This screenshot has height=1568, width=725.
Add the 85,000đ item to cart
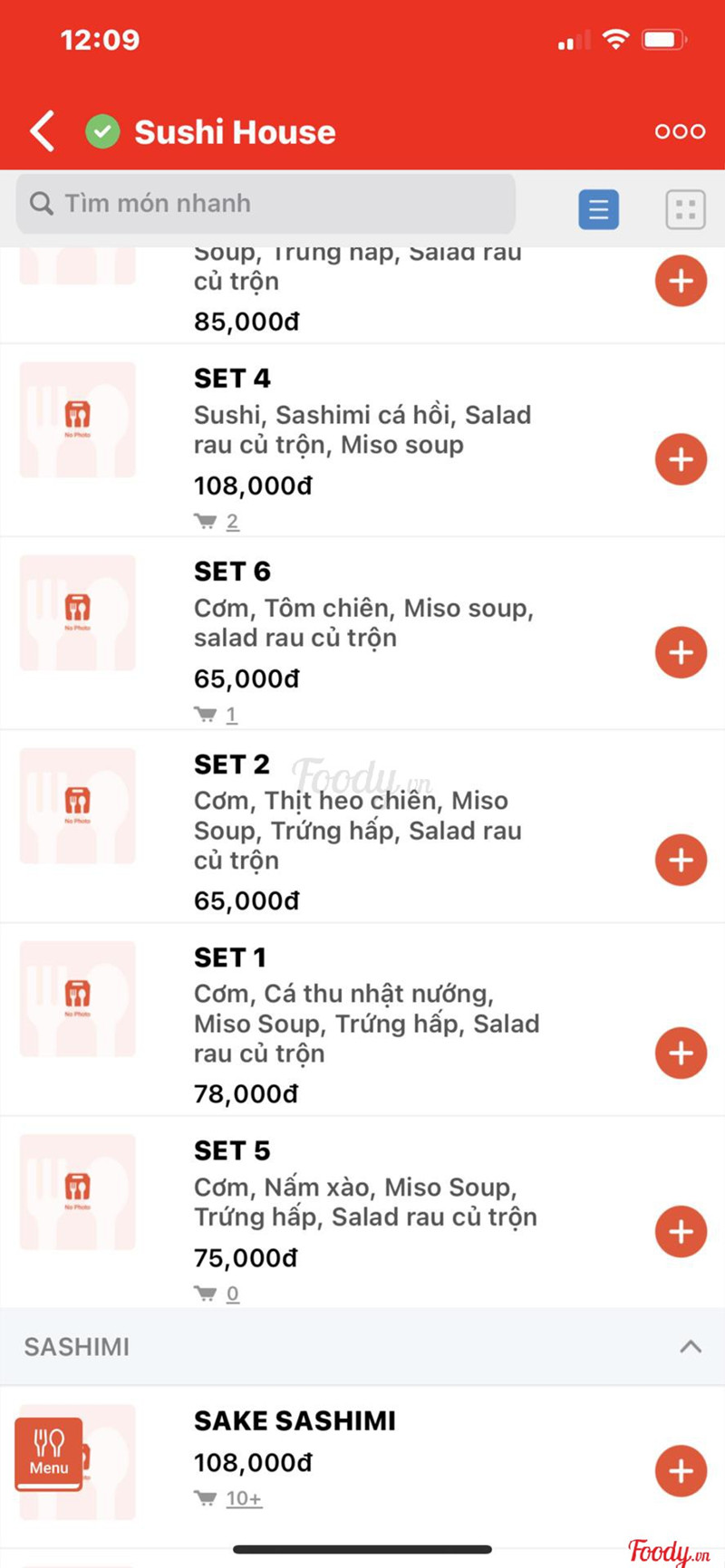pyautogui.click(x=681, y=281)
